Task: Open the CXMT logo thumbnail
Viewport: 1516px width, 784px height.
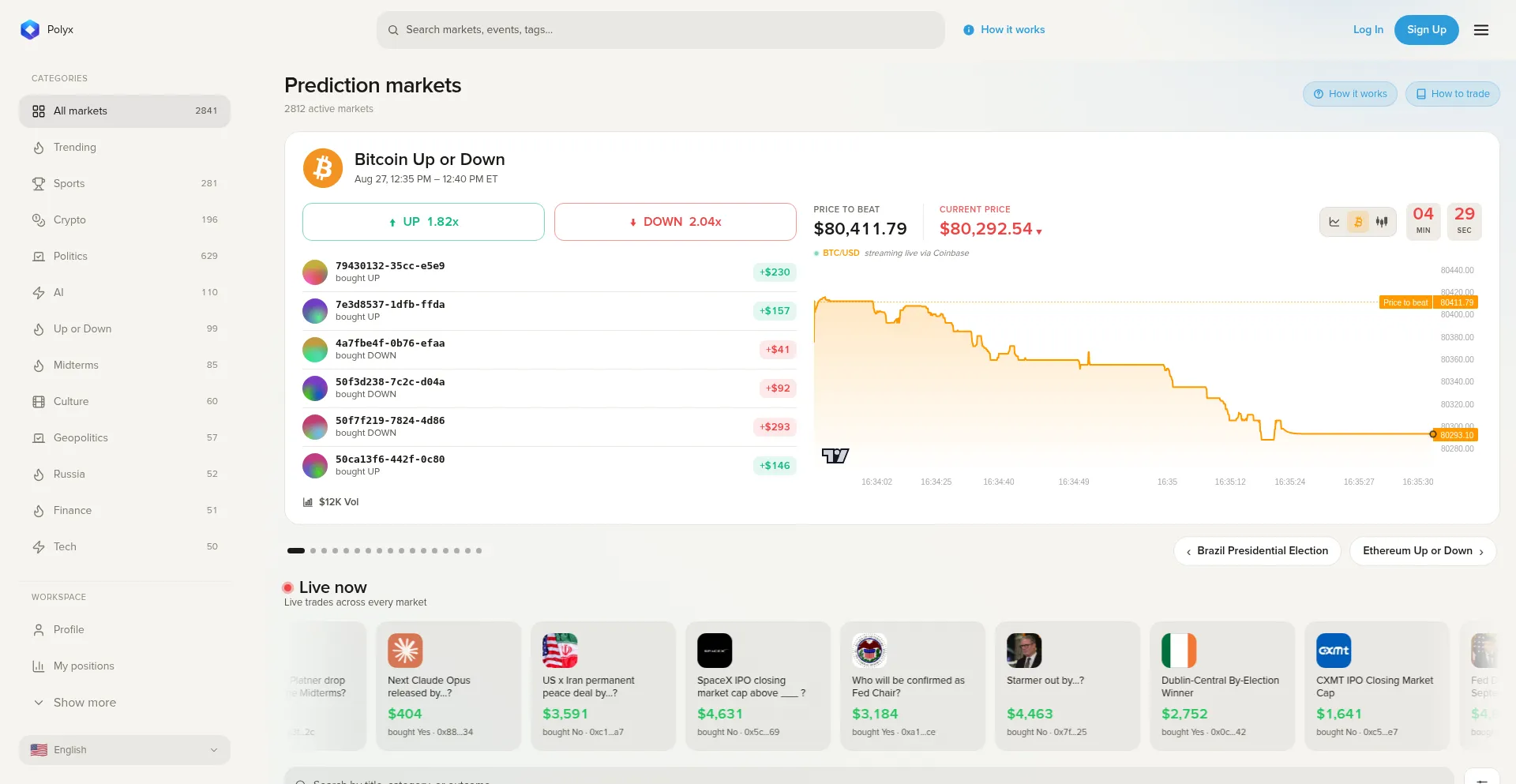Action: [x=1334, y=651]
